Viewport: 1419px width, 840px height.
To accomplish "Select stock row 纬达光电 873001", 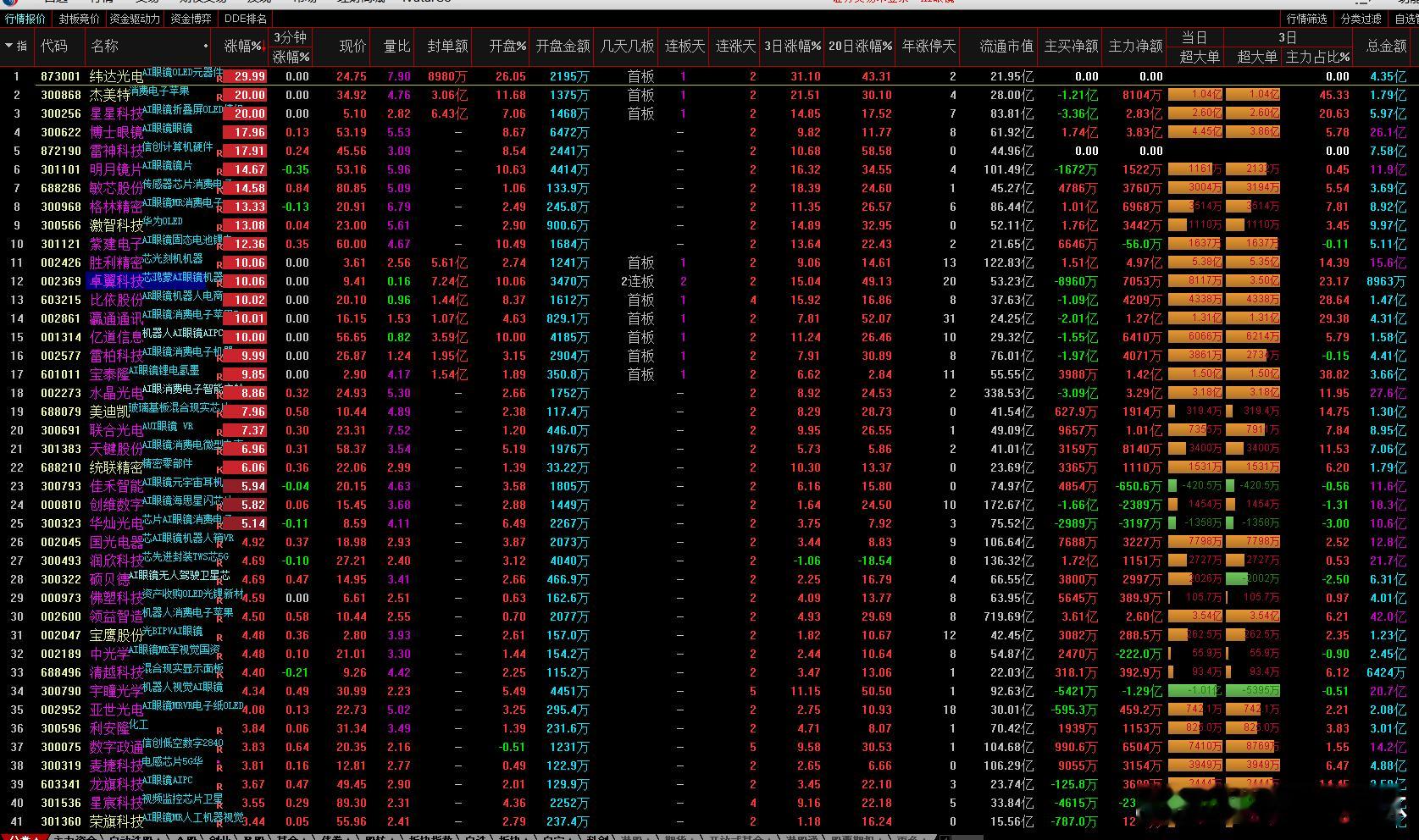I will coord(709,76).
